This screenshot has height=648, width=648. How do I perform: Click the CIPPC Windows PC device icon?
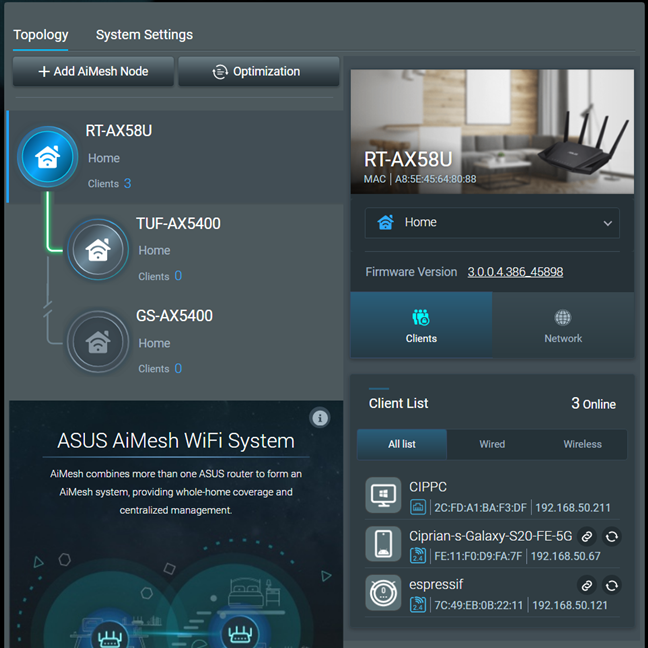(383, 495)
